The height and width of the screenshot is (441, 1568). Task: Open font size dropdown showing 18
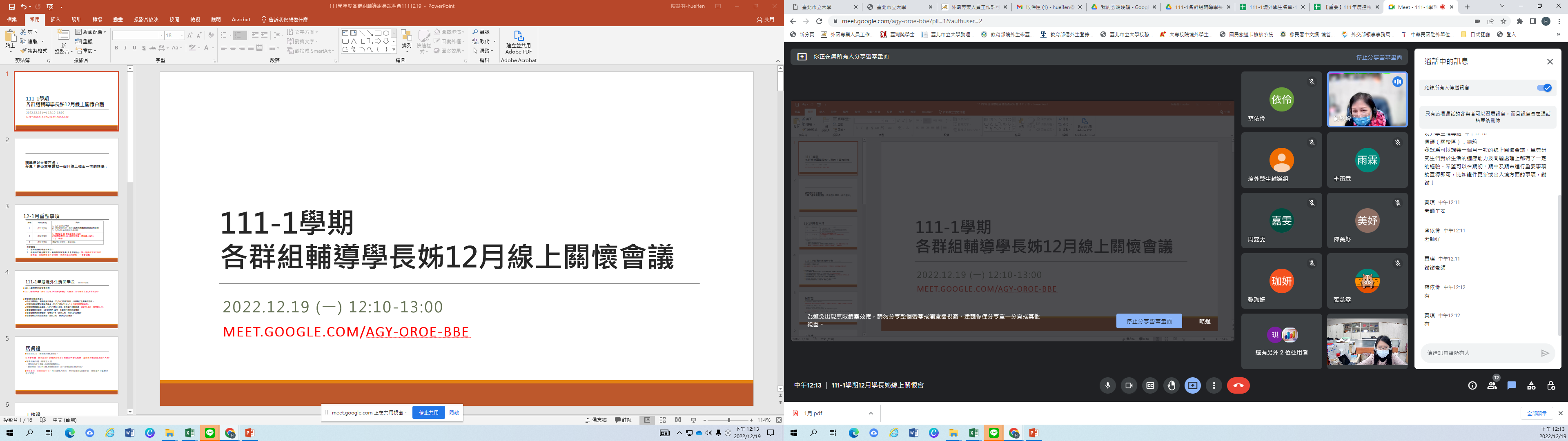click(181, 36)
